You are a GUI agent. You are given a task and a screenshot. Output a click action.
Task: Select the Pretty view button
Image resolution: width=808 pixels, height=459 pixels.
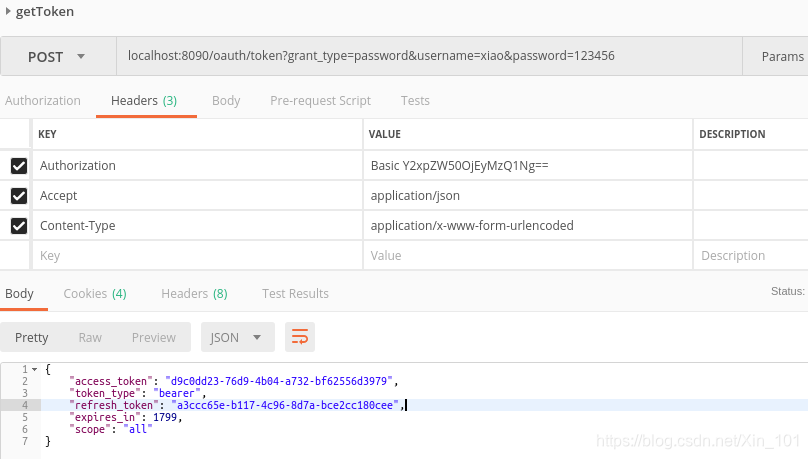(31, 337)
